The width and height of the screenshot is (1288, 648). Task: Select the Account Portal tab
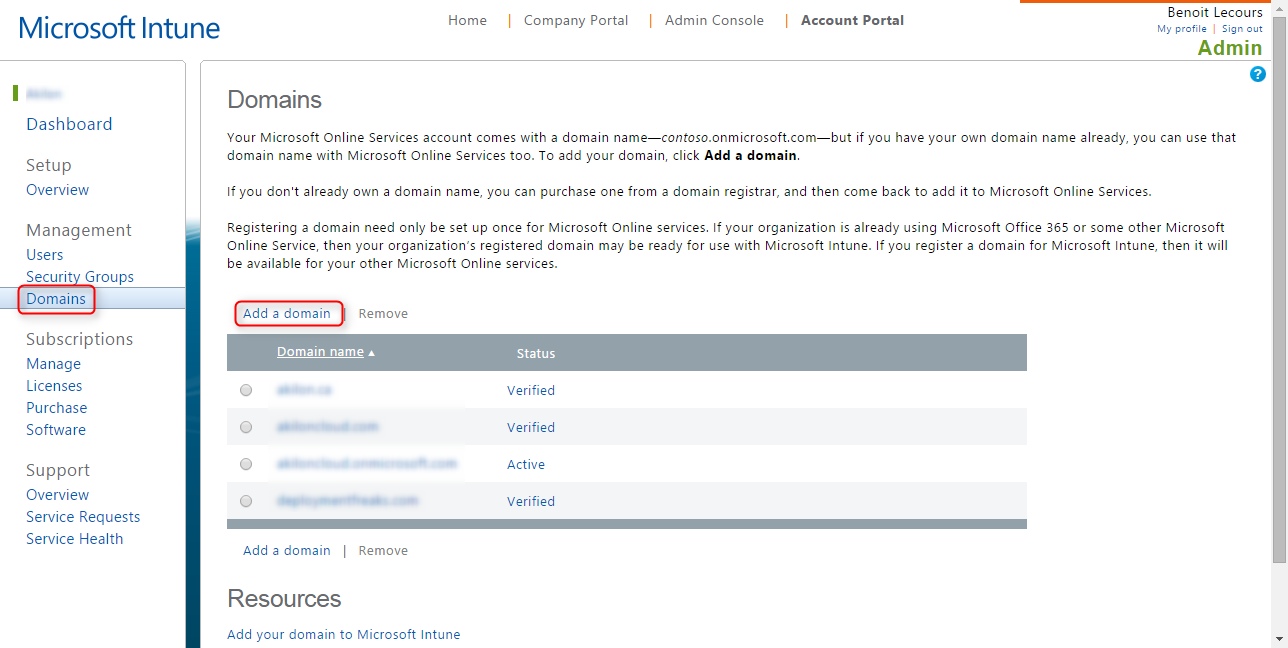[852, 20]
